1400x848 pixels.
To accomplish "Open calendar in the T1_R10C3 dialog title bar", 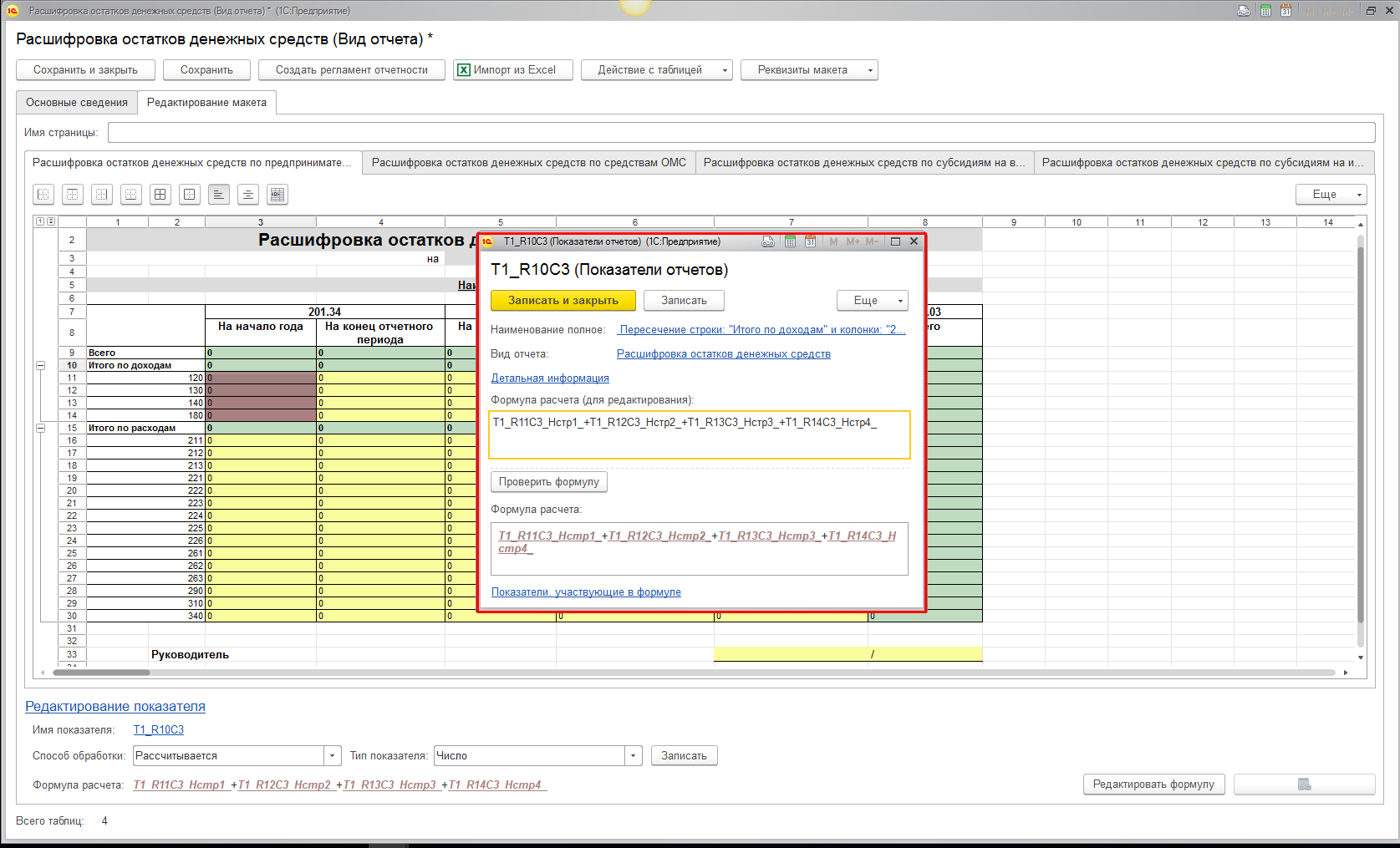I will coord(810,241).
